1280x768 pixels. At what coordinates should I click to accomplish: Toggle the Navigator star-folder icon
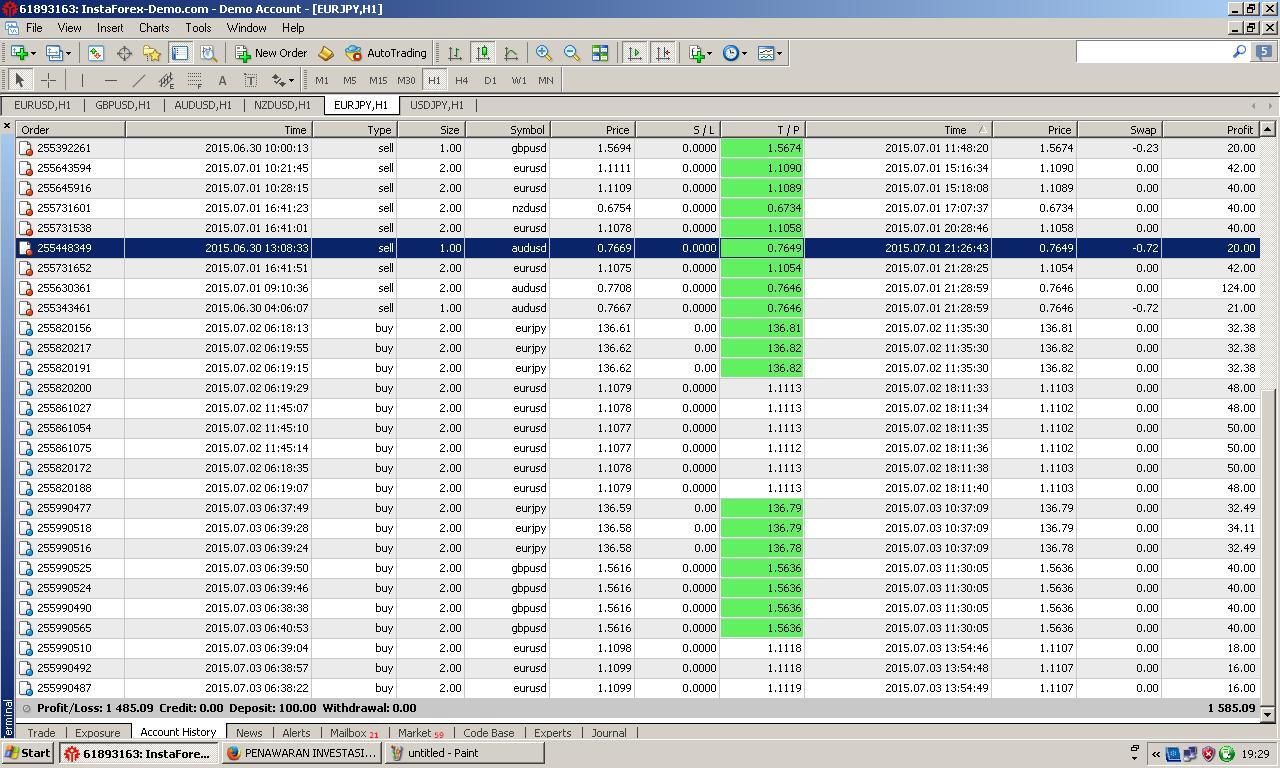(152, 53)
